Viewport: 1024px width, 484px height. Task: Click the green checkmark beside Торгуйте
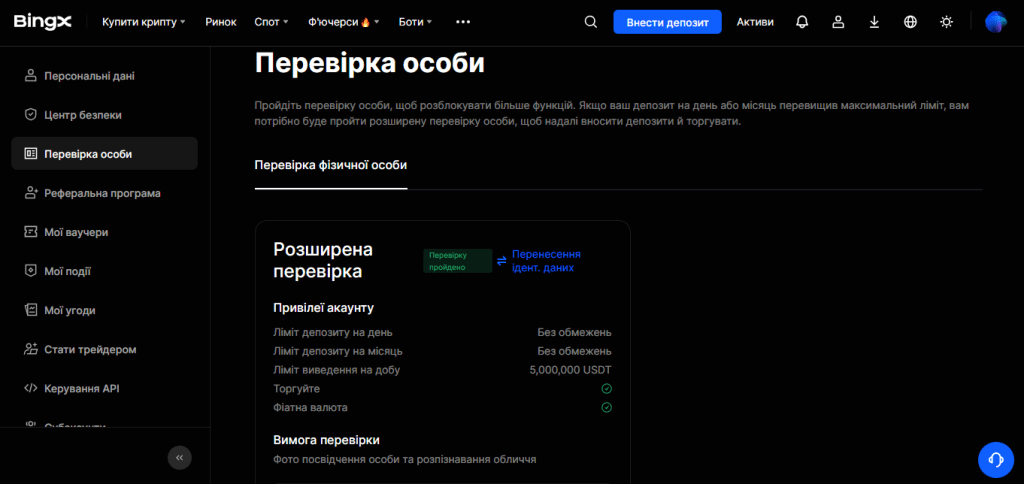(x=606, y=389)
